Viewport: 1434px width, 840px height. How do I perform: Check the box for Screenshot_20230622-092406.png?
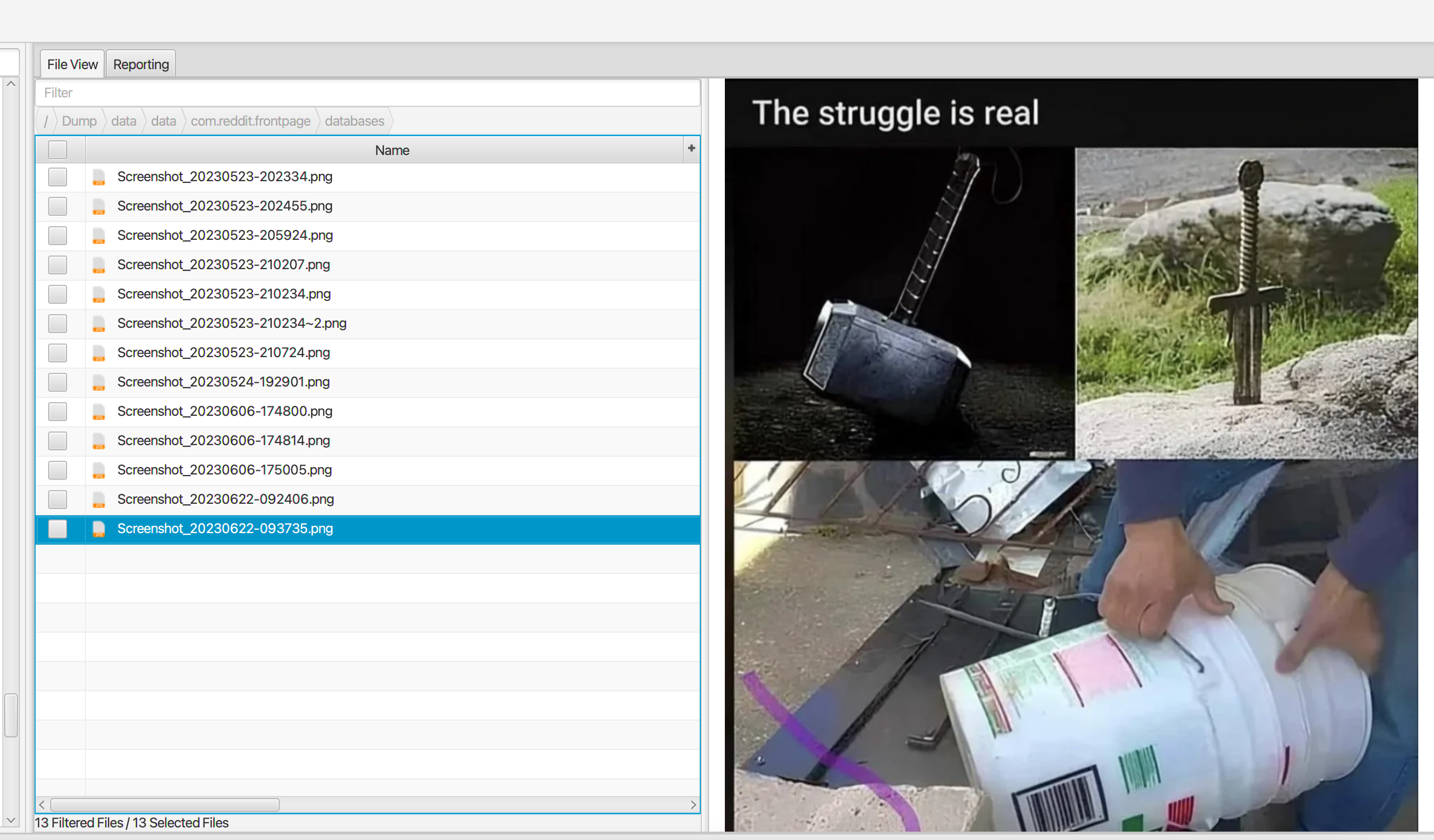[x=58, y=499]
